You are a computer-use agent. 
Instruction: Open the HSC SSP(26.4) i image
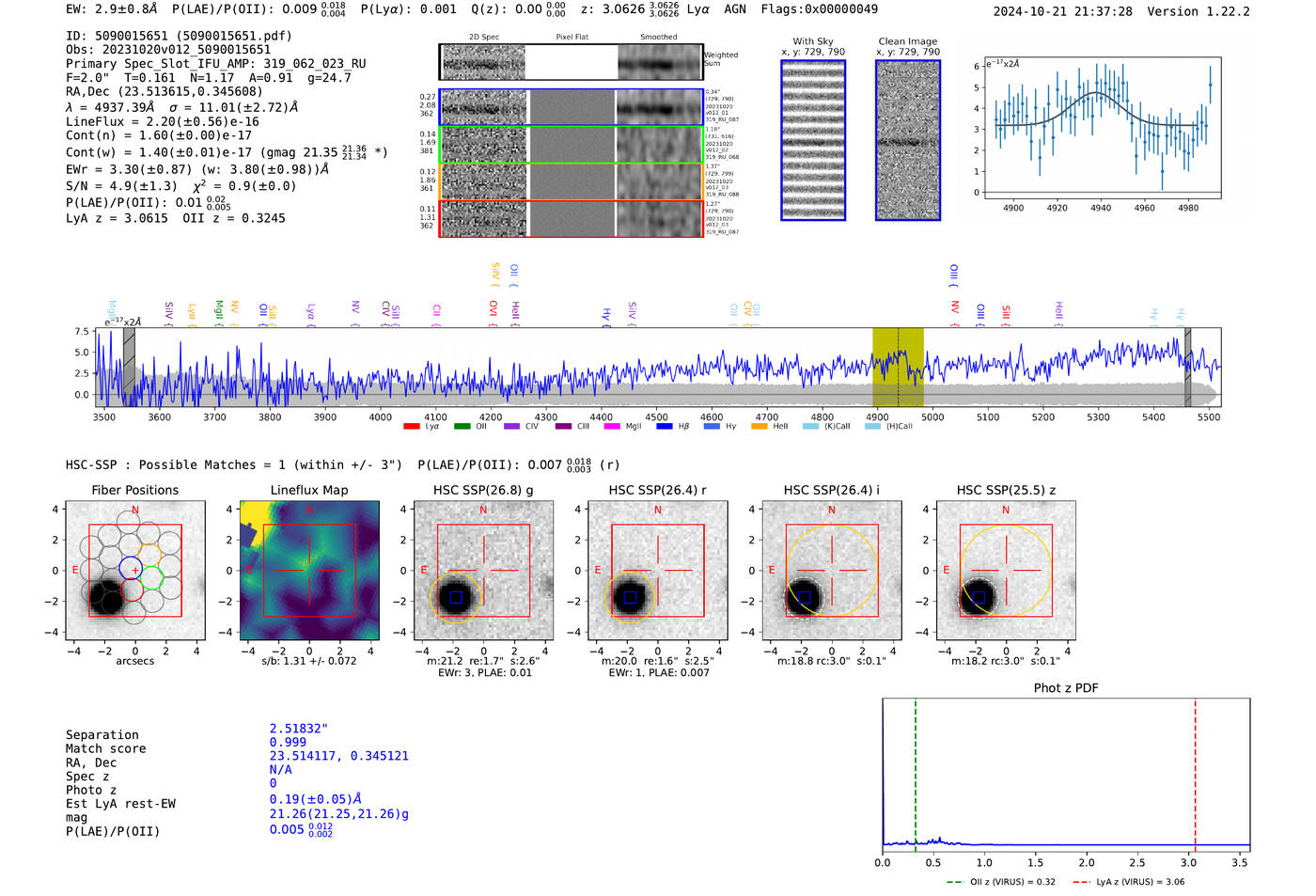(832, 570)
